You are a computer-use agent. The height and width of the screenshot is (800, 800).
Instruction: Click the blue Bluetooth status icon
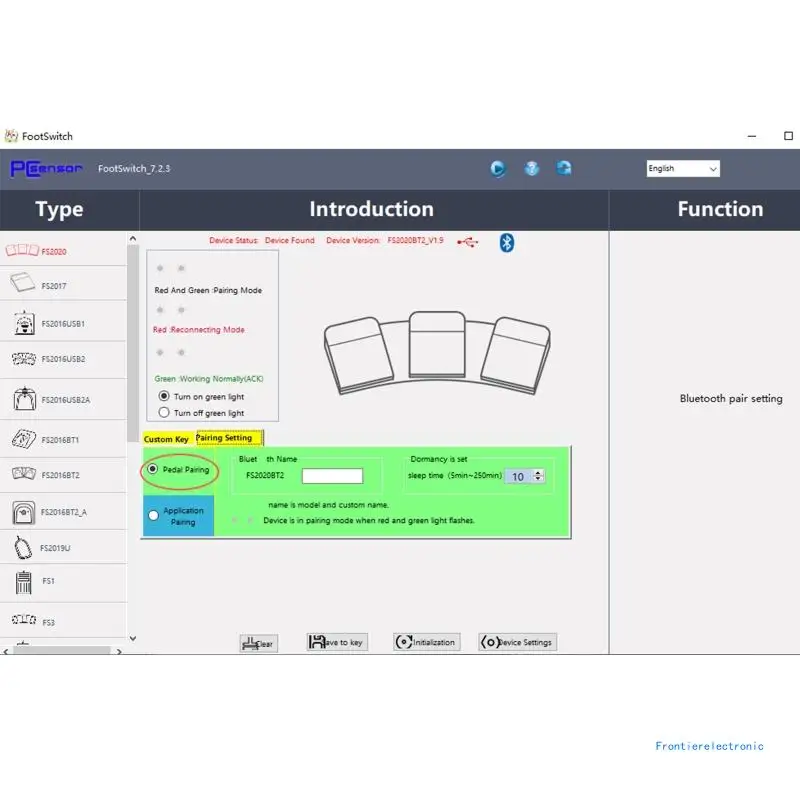coord(507,242)
